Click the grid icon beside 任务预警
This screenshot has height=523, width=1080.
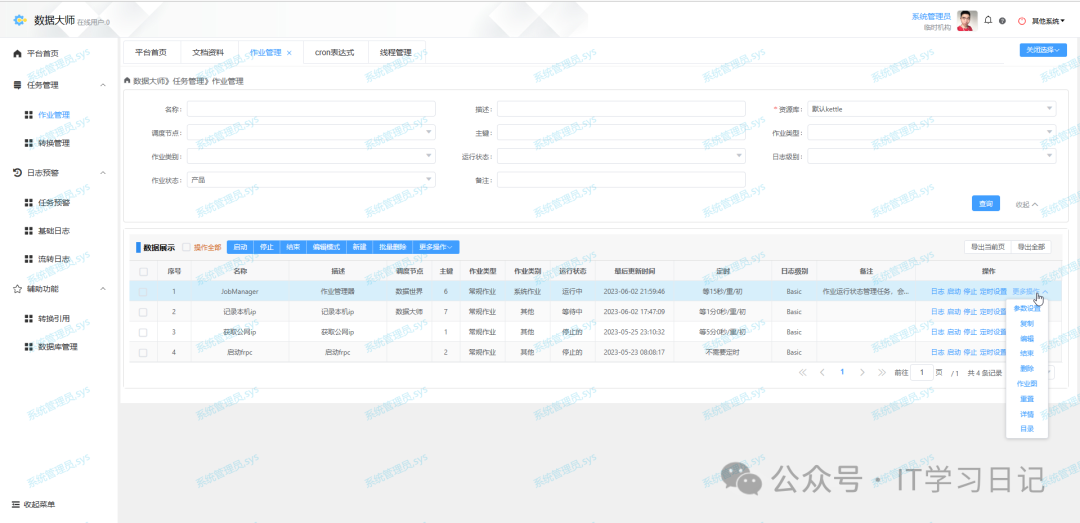tap(29, 203)
